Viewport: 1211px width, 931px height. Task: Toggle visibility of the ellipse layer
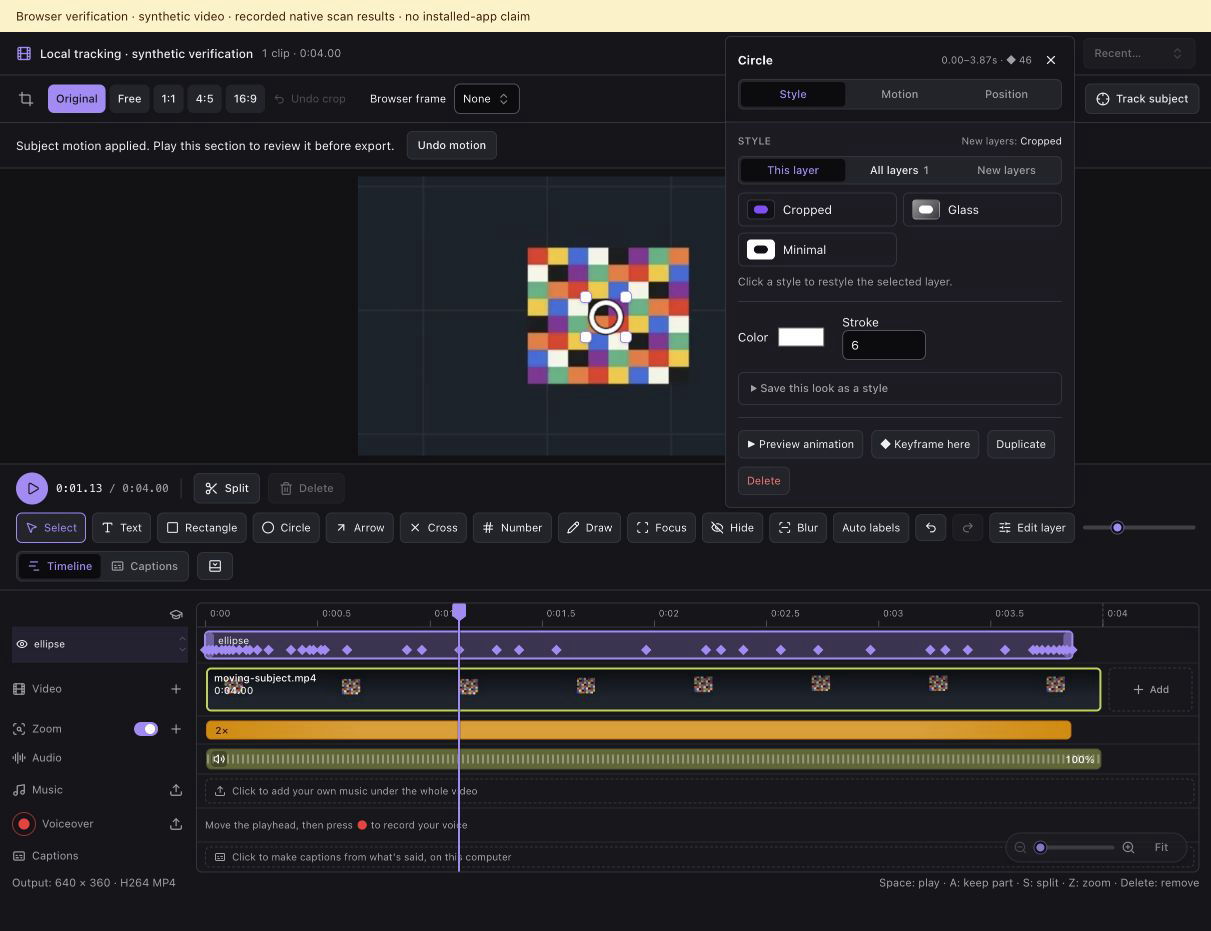[x=22, y=645]
